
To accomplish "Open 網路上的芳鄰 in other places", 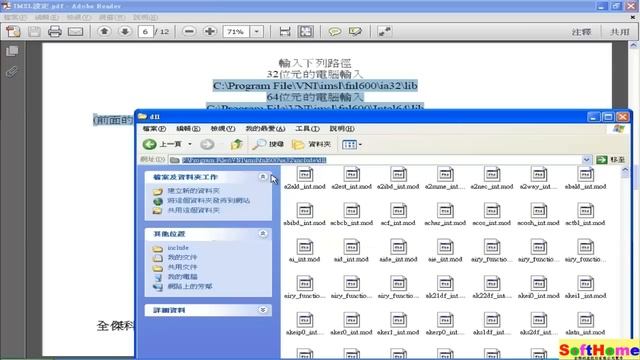I will point(190,287).
